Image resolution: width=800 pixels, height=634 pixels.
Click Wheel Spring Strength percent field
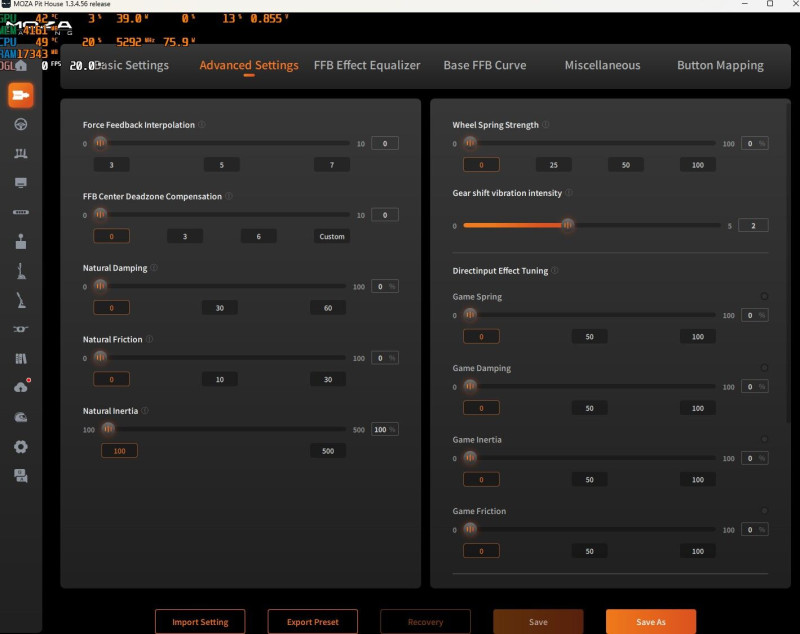[755, 144]
